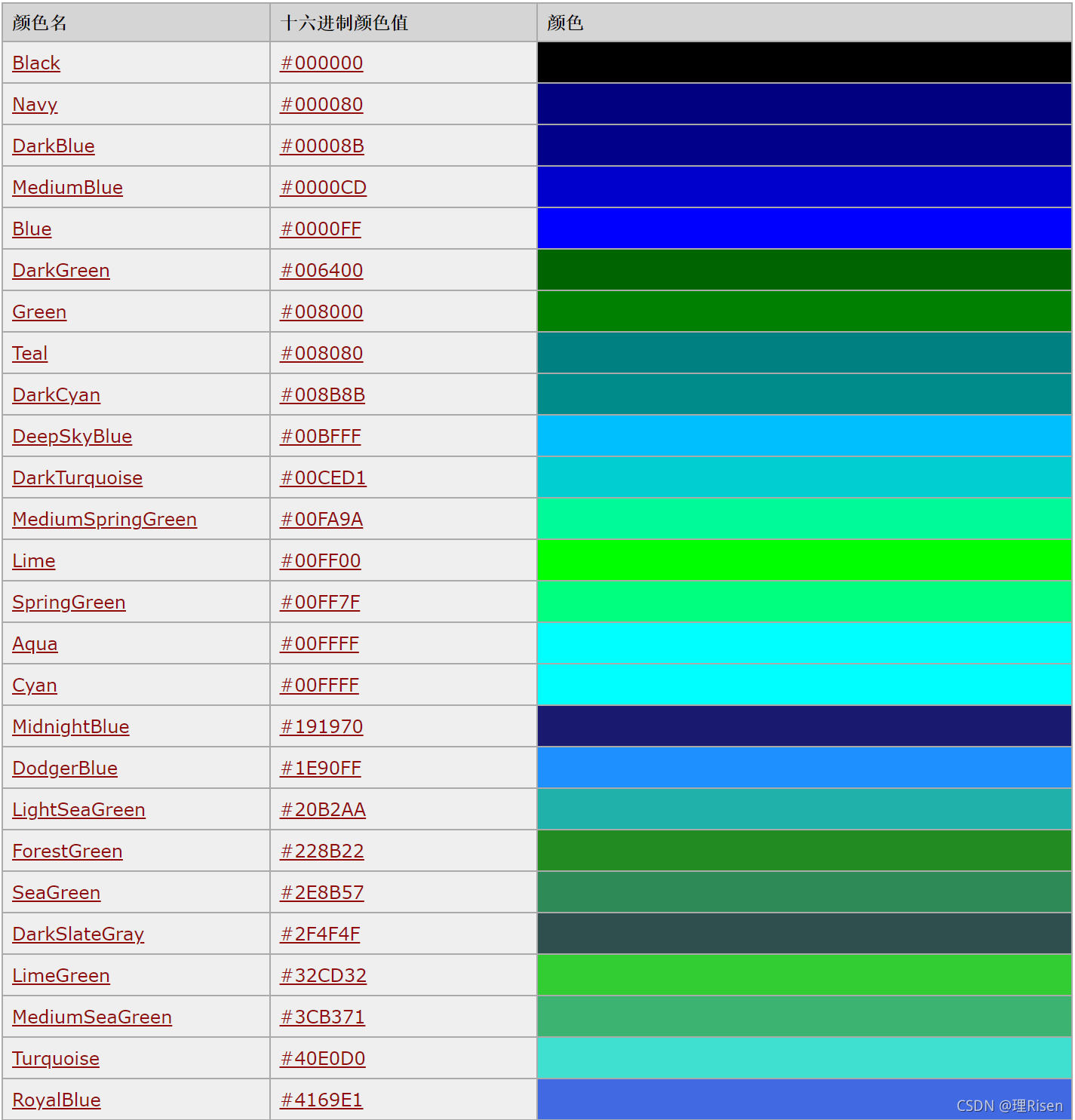Select the DeepSkyBlue color swatch
1075x1120 pixels.
pos(804,436)
